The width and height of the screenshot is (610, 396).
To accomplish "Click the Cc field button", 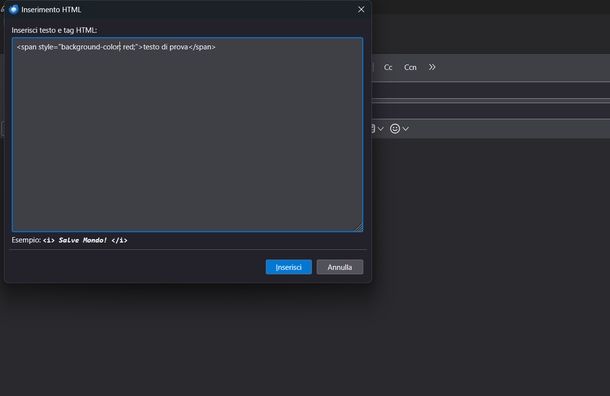I will tap(388, 67).
